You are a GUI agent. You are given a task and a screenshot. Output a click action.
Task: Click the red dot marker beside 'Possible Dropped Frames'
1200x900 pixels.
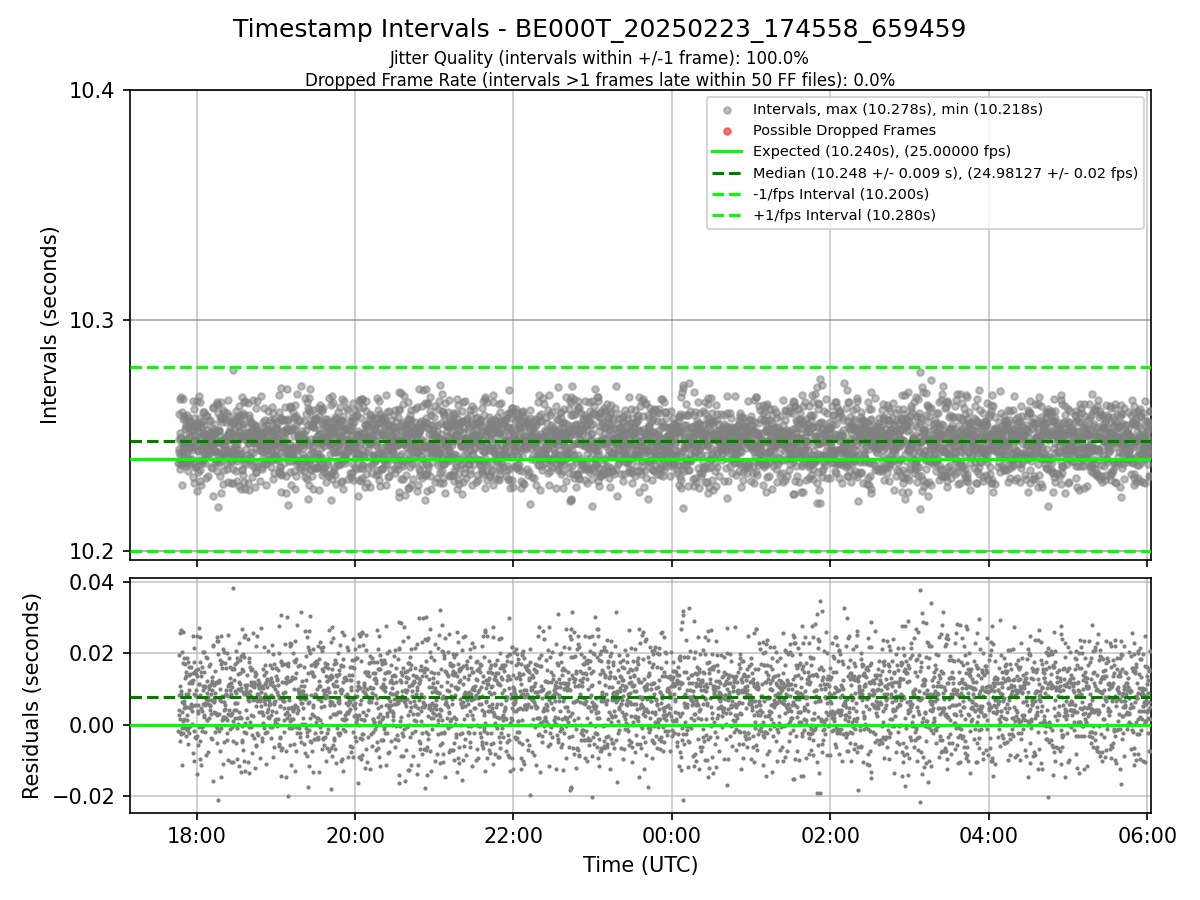click(727, 131)
